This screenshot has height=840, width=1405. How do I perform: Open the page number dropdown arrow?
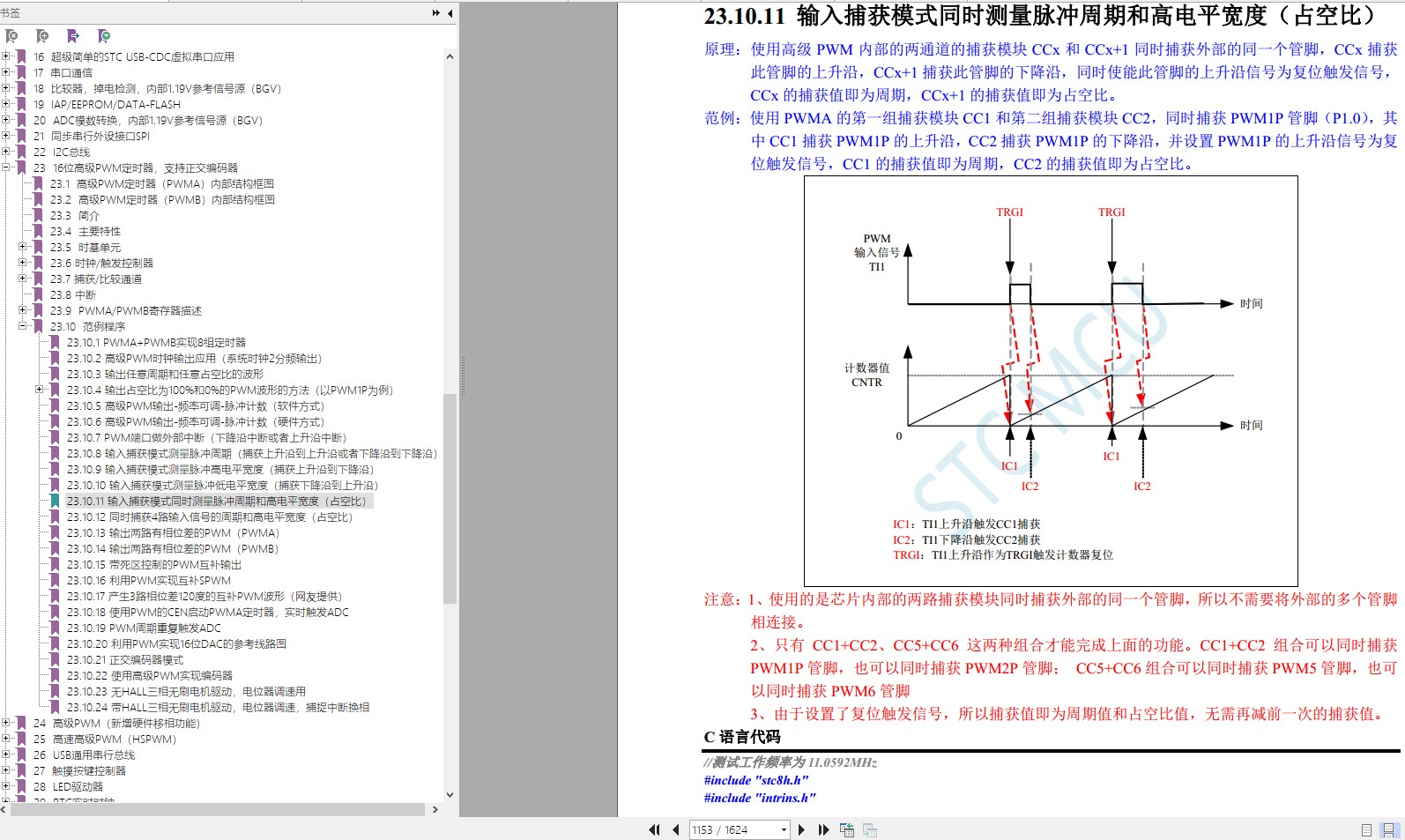784,829
